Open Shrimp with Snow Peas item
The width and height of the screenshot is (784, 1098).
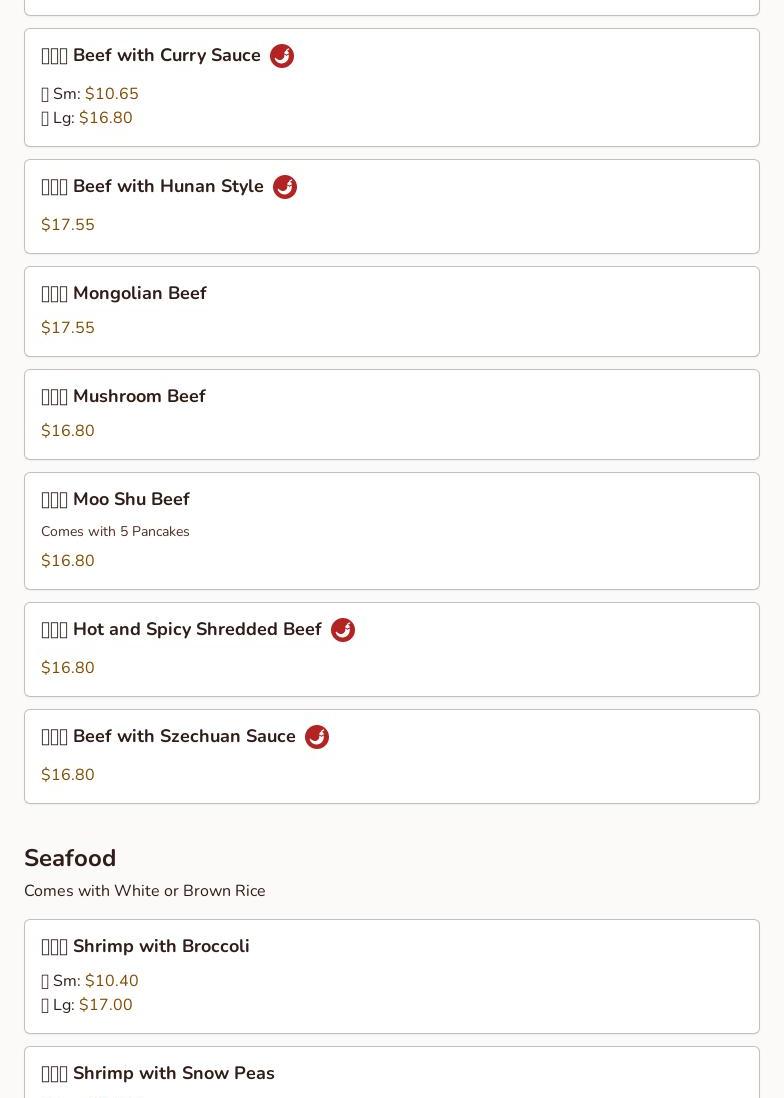click(392, 1072)
